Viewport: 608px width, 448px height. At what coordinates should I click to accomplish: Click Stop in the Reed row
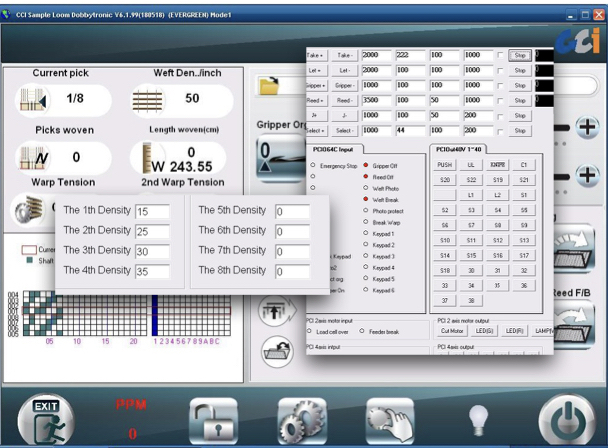pyautogui.click(x=520, y=101)
